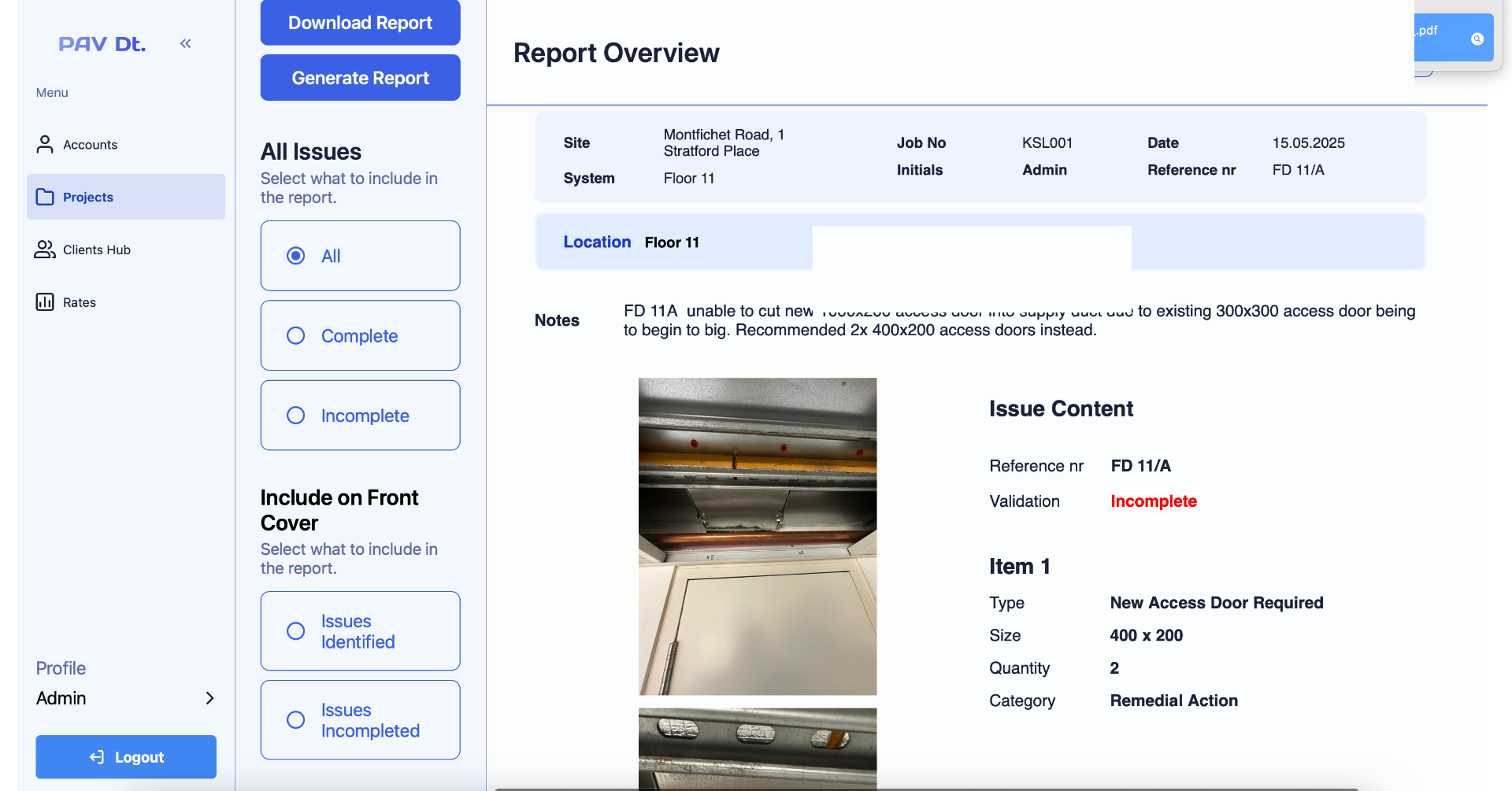This screenshot has width=1512, height=791.
Task: Click the Item 1 heading
Action: [1020, 567]
